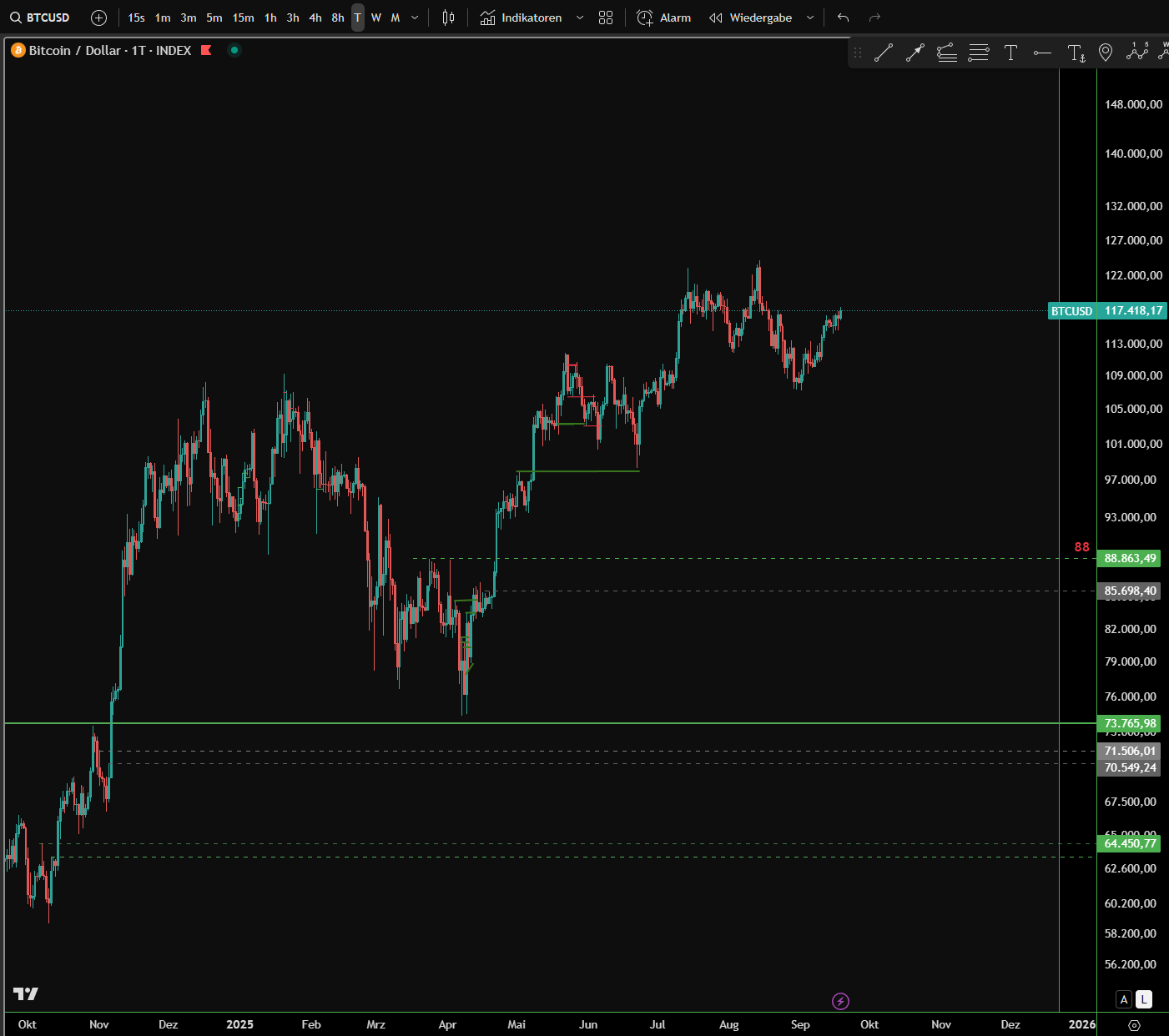1169x1036 pixels.
Task: Select the horizontal ray tool
Action: pos(1042,53)
